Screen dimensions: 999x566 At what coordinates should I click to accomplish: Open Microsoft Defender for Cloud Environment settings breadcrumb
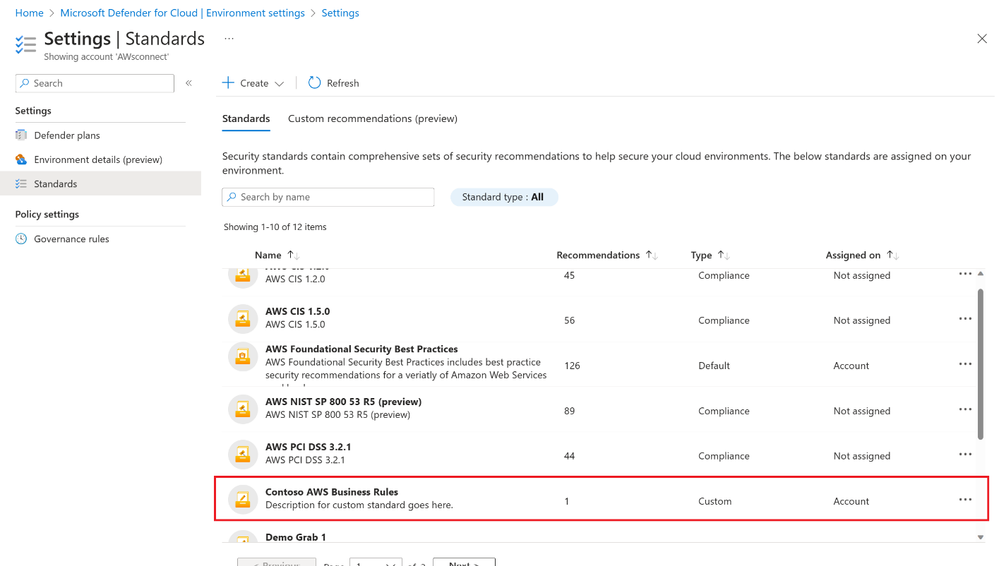pos(182,13)
